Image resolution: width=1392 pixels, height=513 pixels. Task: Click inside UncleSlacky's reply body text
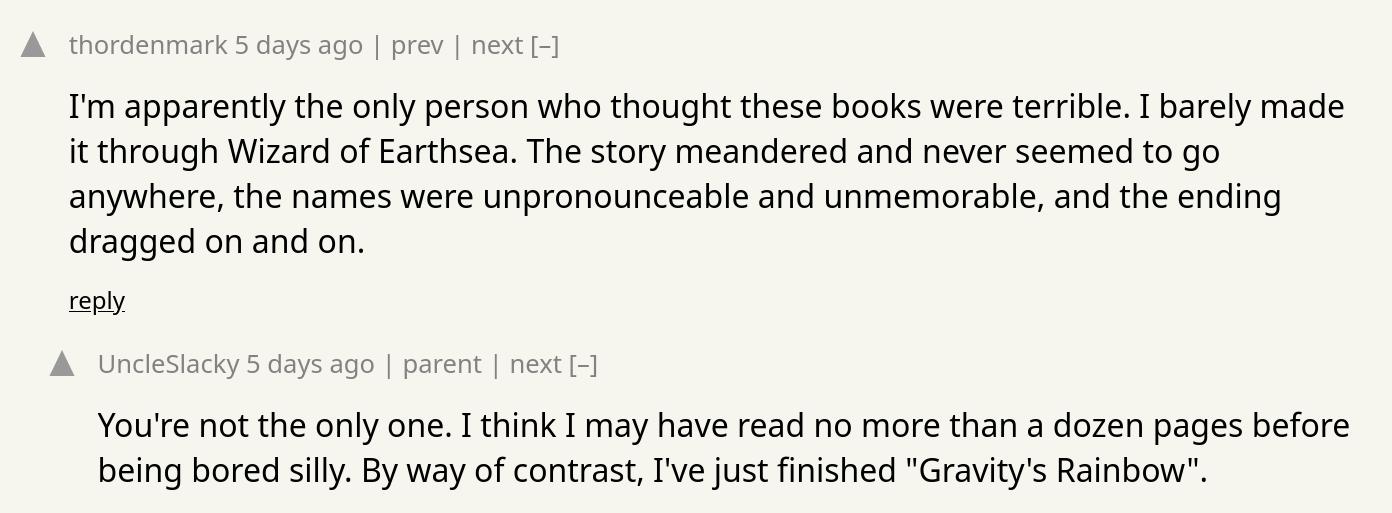[724, 447]
